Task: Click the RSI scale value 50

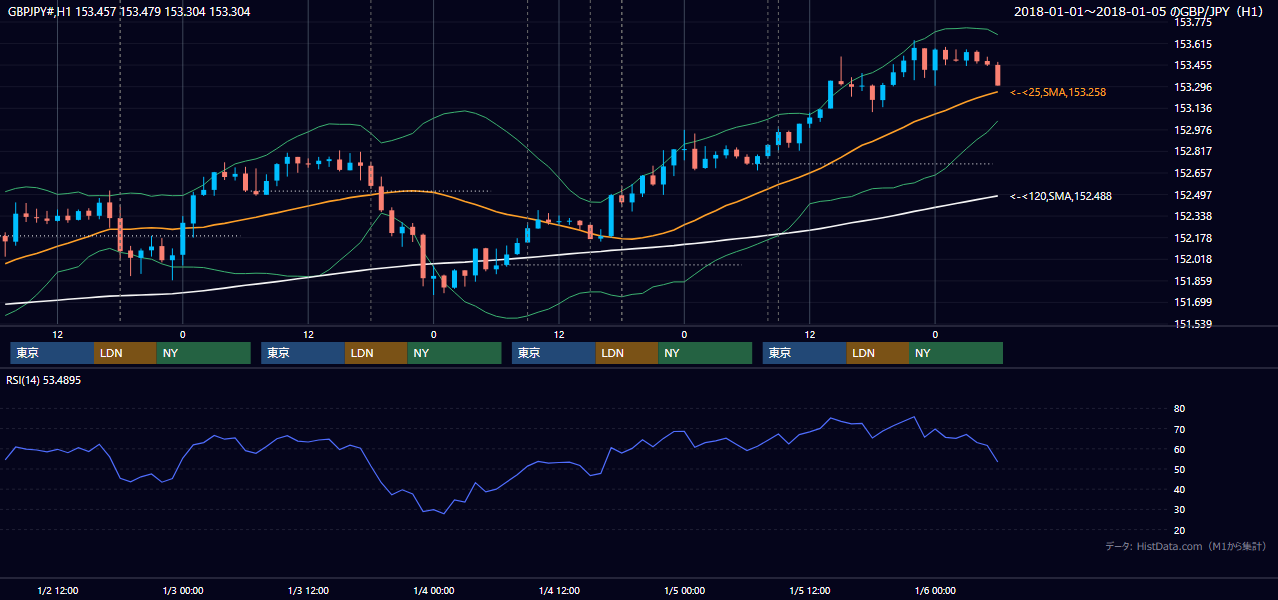Action: pos(1180,469)
